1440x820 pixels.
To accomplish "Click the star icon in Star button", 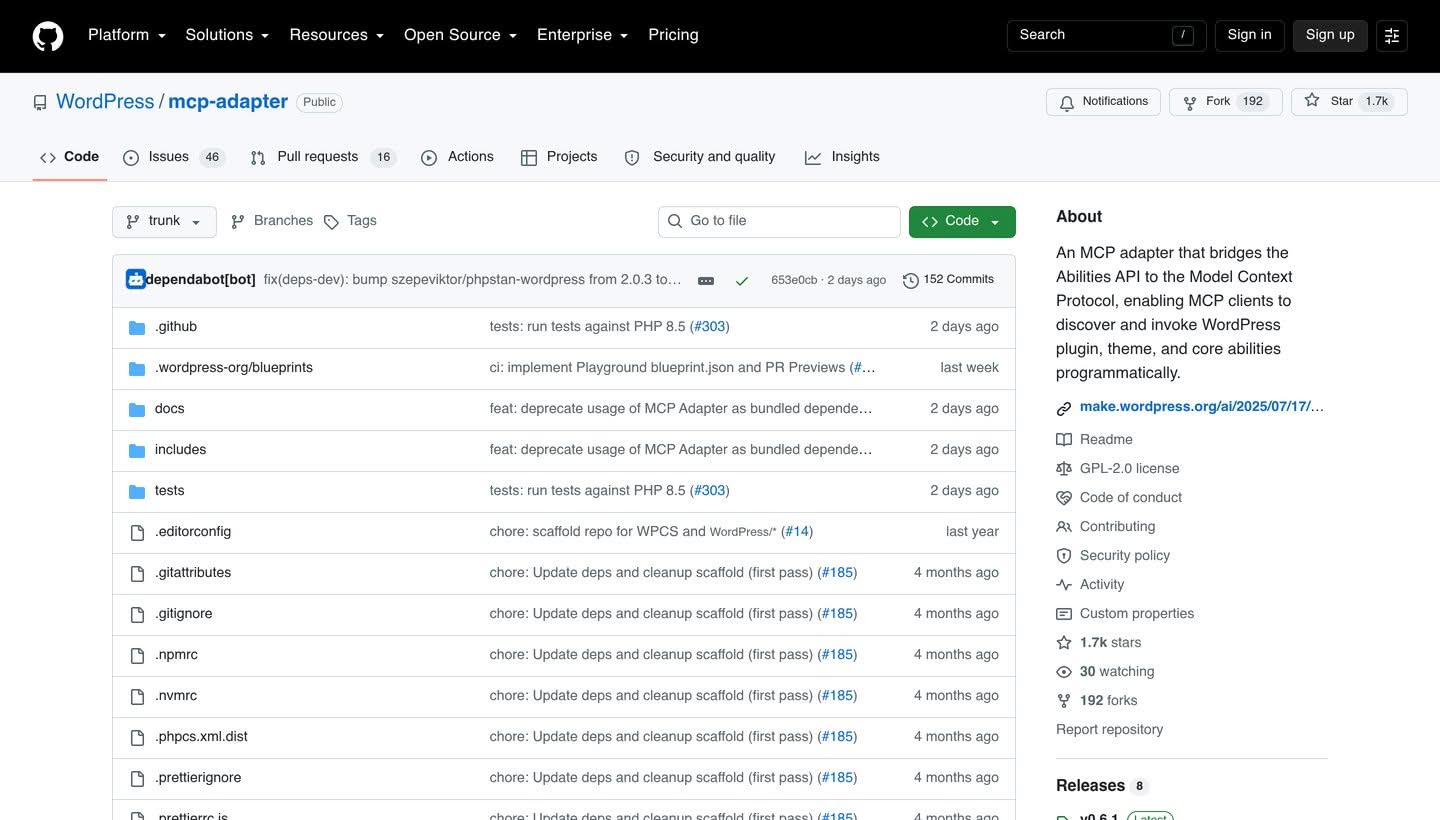I will (x=1312, y=101).
